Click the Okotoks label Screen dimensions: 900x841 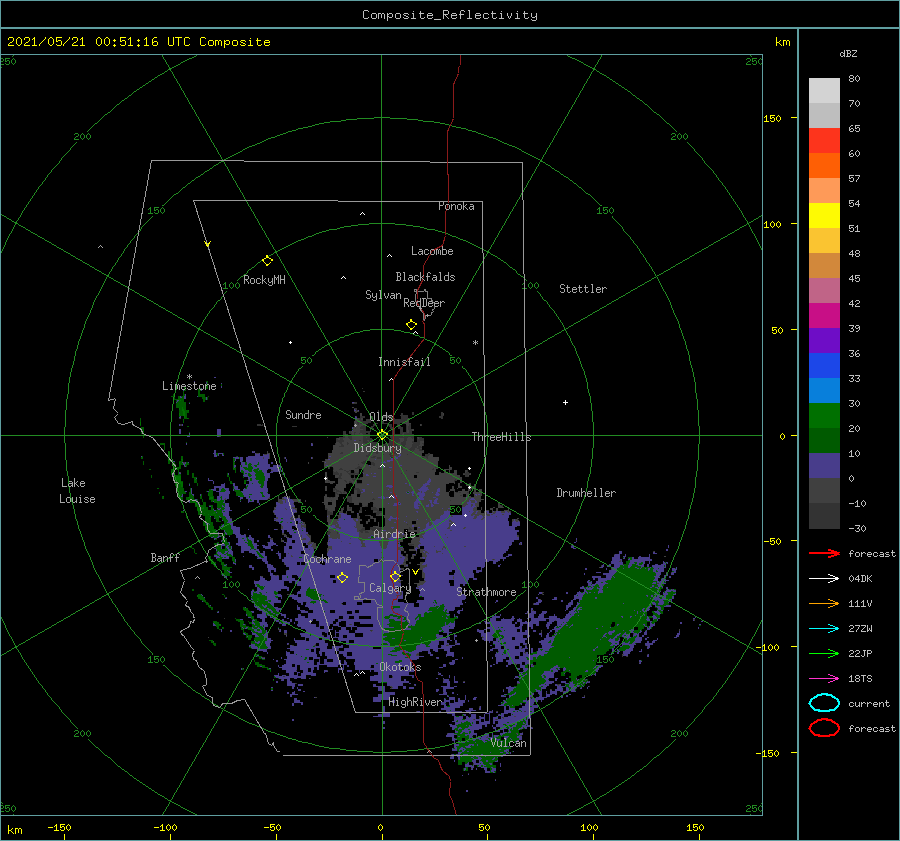[400, 667]
